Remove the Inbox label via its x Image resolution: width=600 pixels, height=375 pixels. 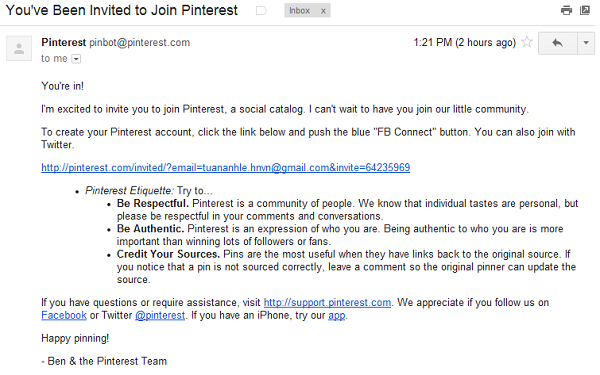(x=323, y=11)
